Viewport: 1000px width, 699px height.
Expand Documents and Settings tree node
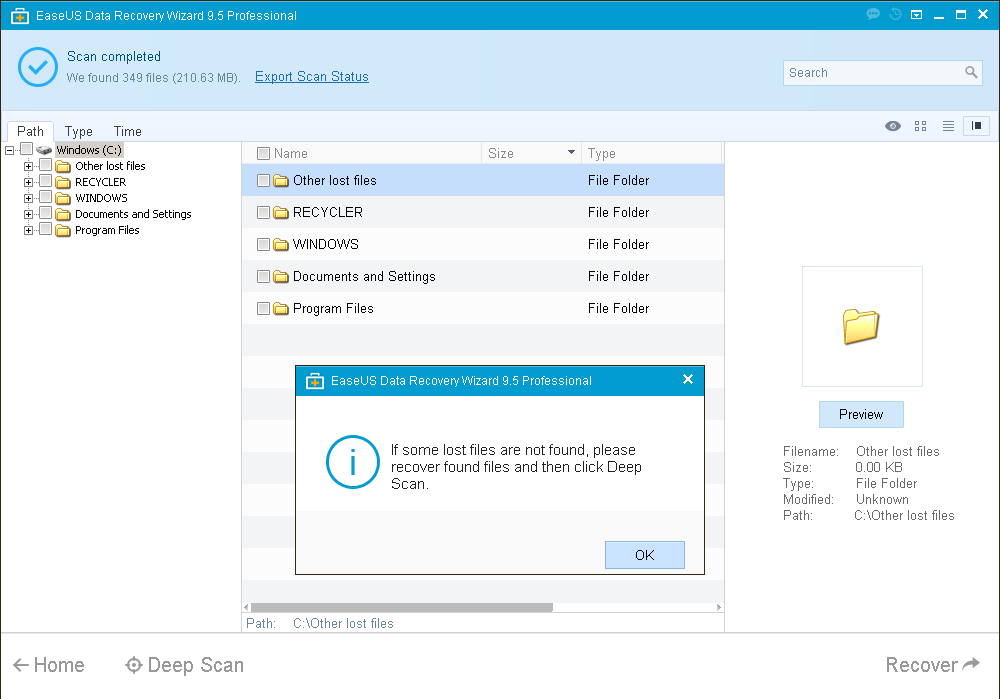point(28,214)
